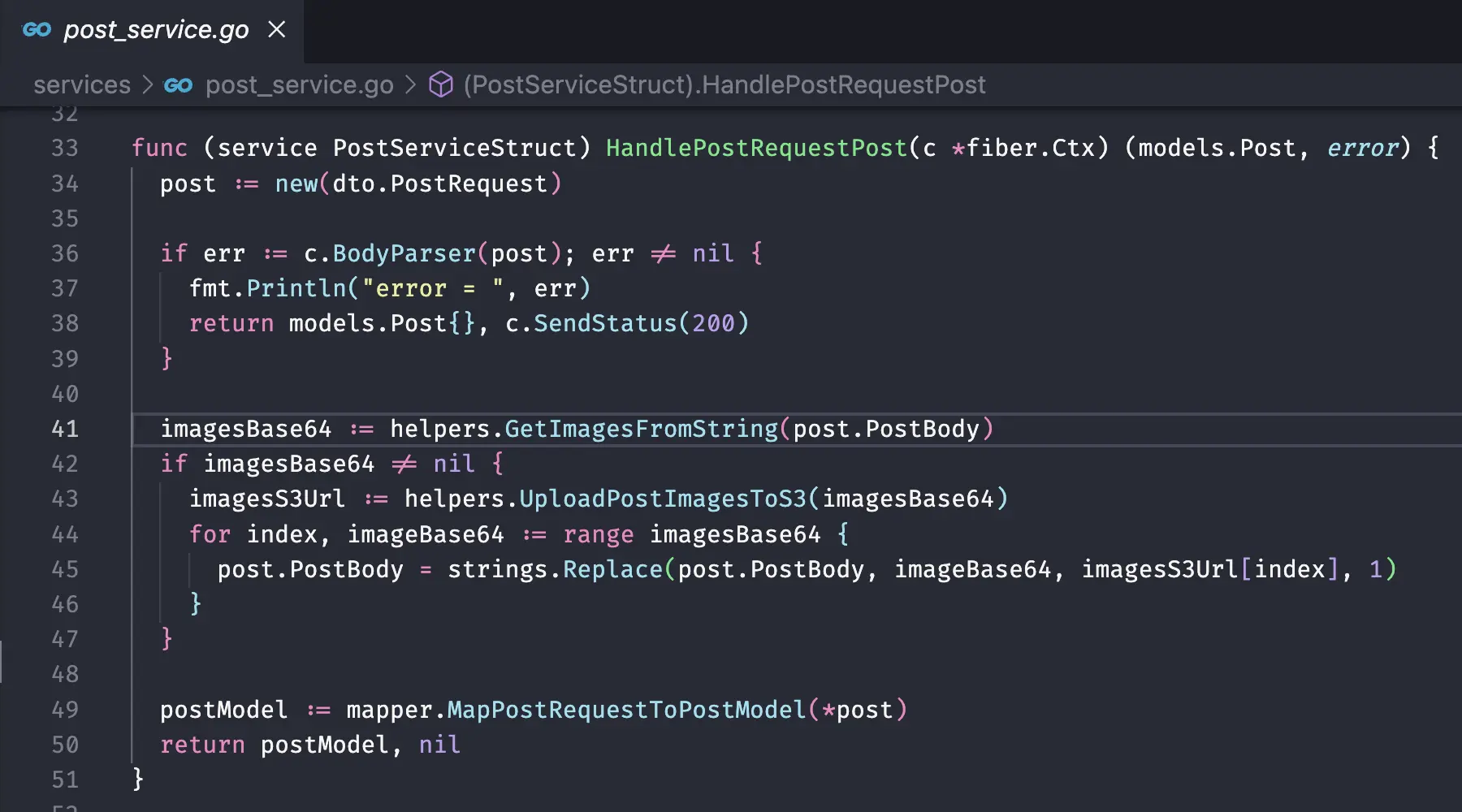Click UploadPostImagesToS3 function name
Image resolution: width=1462 pixels, height=812 pixels.
pos(663,499)
